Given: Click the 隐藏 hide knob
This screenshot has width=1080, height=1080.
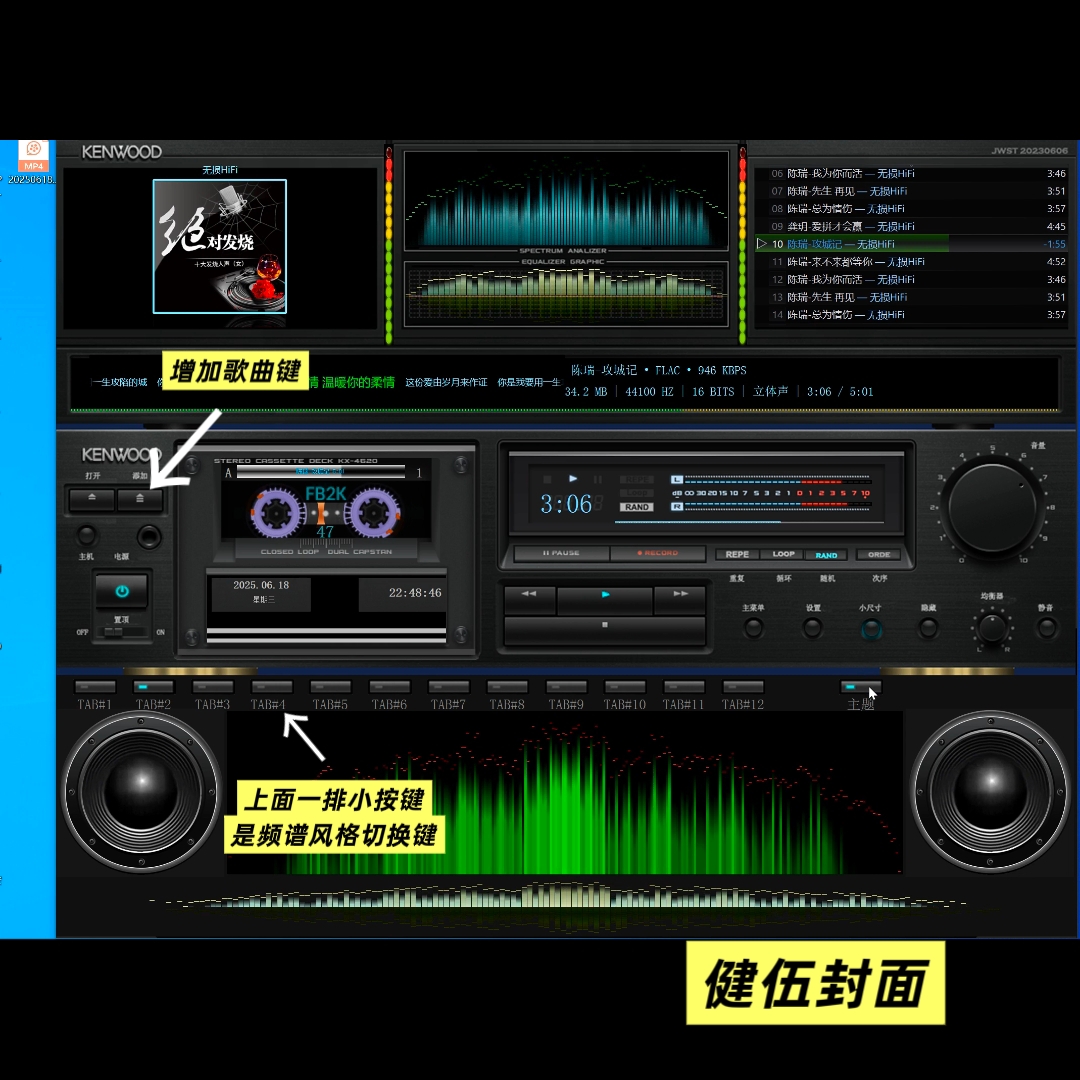Looking at the screenshot, I should click(x=928, y=627).
